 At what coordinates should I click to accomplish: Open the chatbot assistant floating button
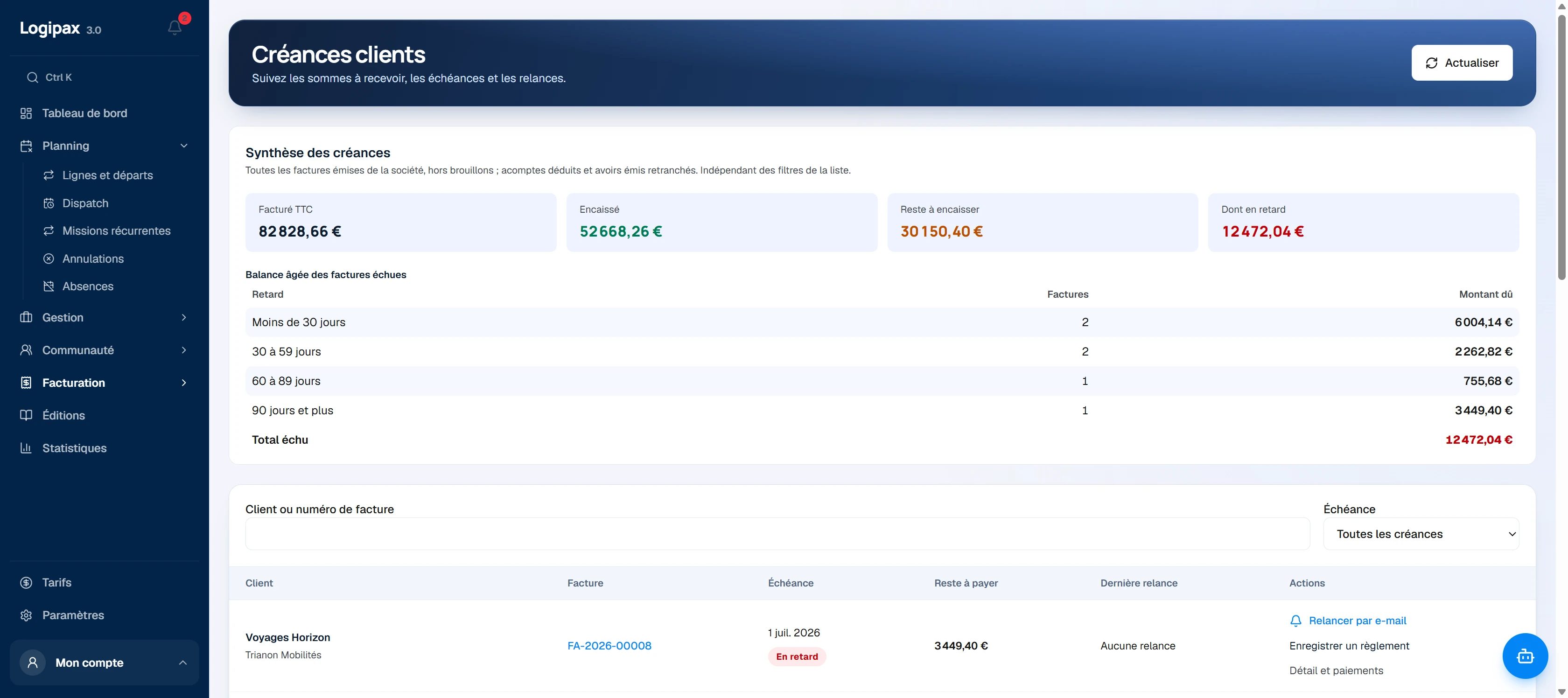[x=1525, y=656]
